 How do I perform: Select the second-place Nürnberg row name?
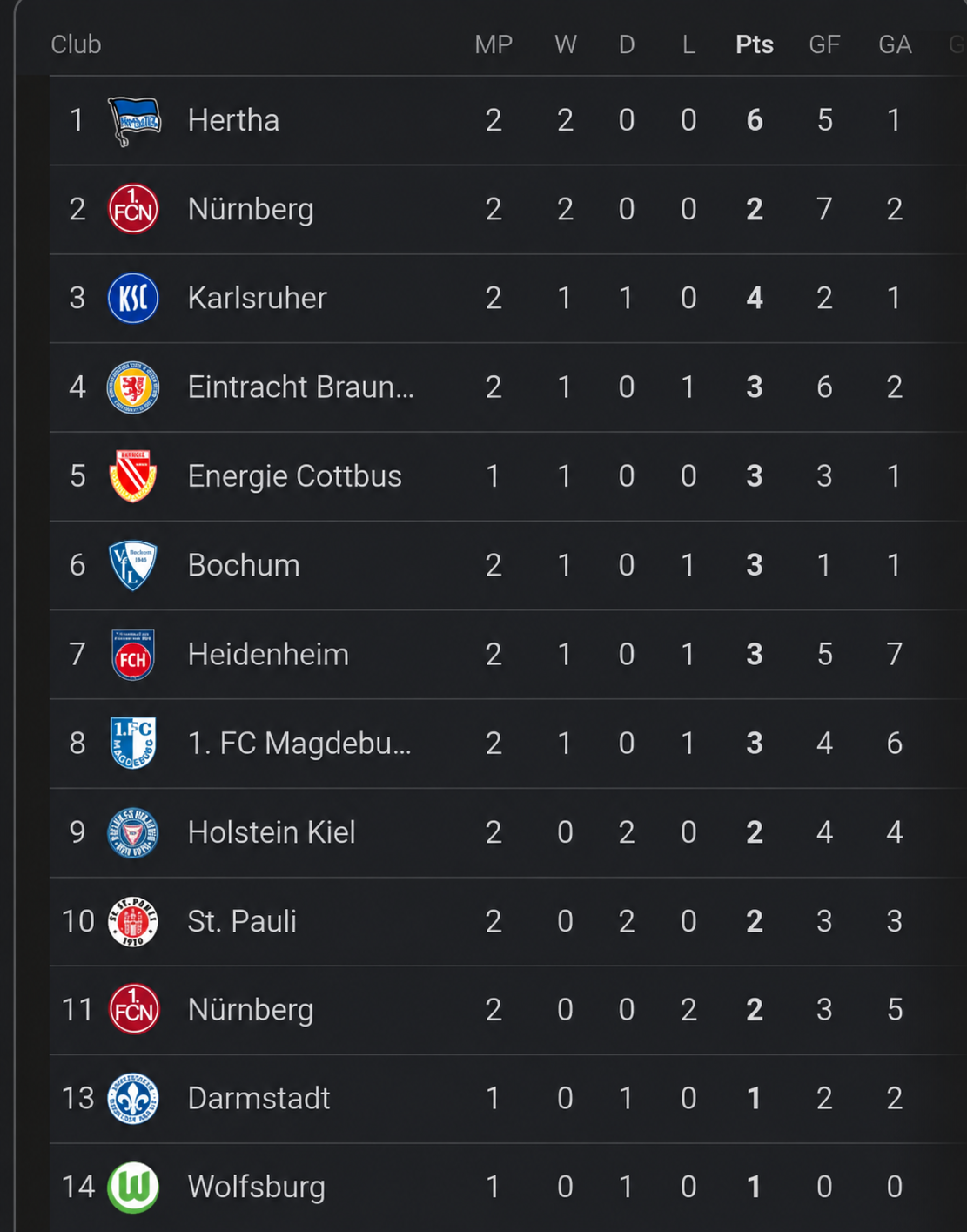[251, 209]
